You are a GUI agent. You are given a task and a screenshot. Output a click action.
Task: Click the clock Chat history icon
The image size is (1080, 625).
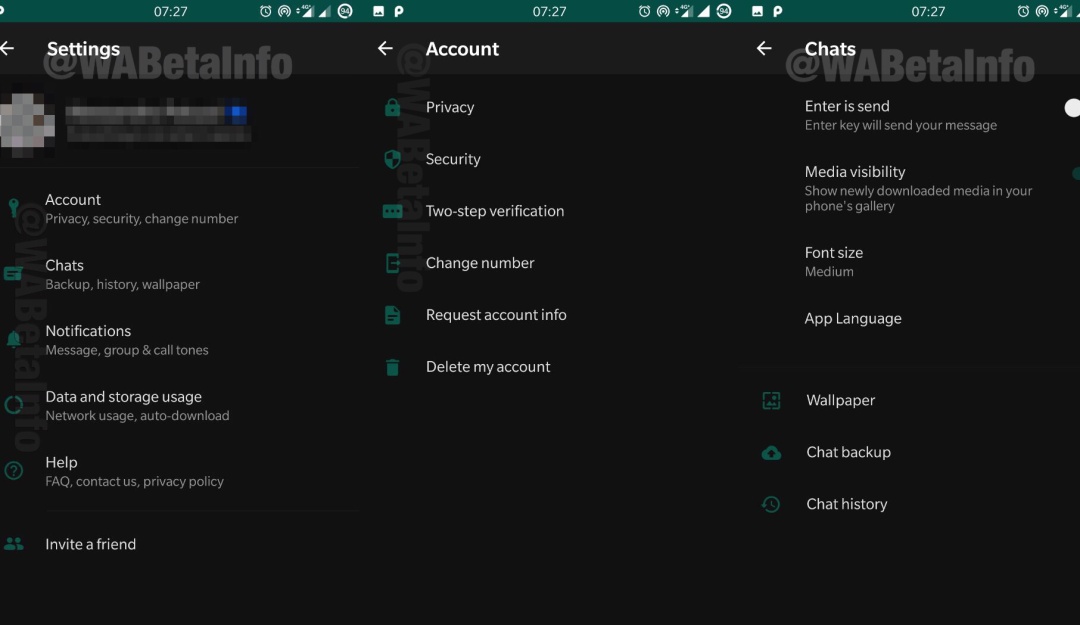(x=771, y=504)
